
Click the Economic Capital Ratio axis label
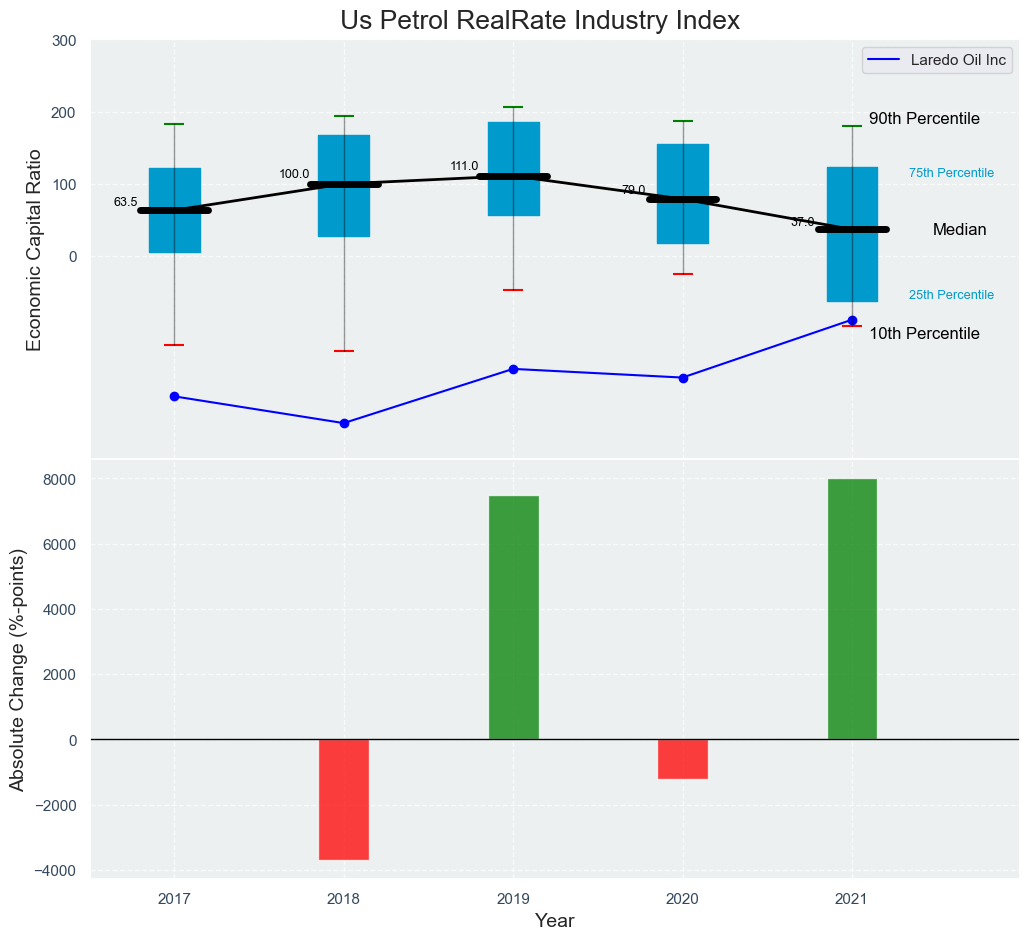[34, 250]
